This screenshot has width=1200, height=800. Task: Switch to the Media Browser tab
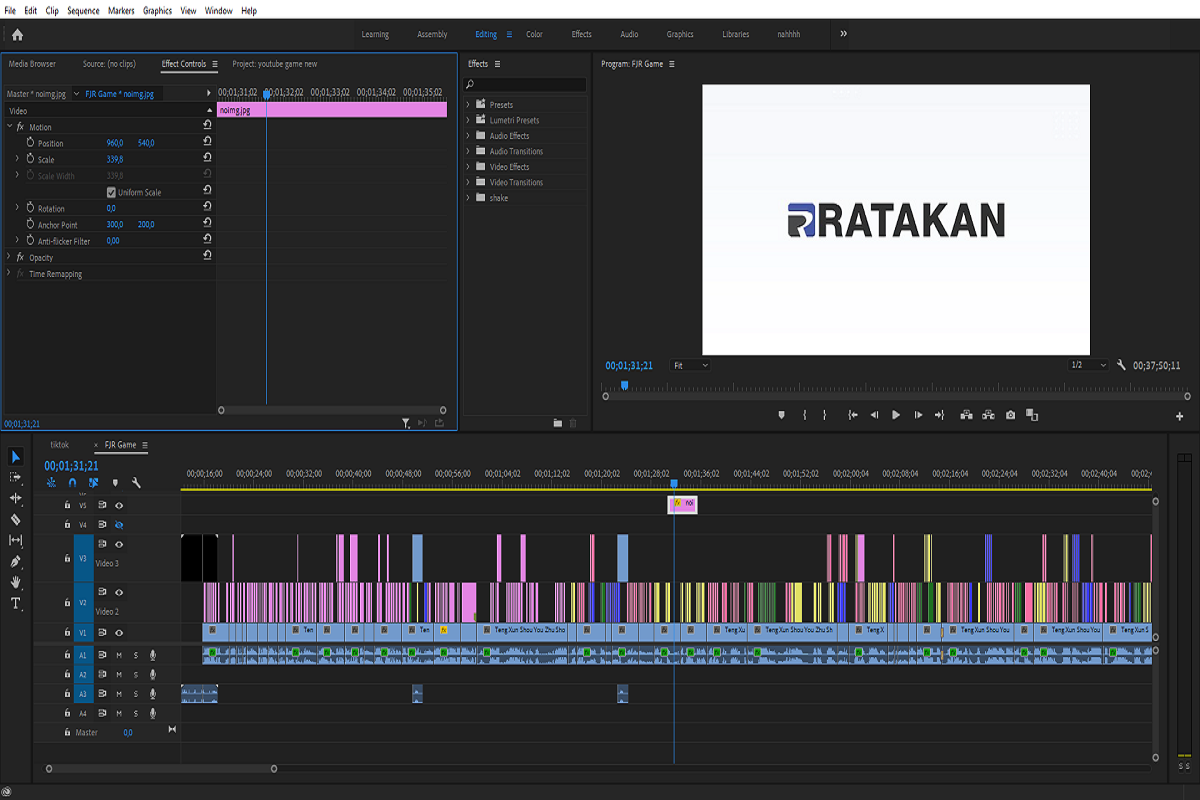tap(32, 64)
